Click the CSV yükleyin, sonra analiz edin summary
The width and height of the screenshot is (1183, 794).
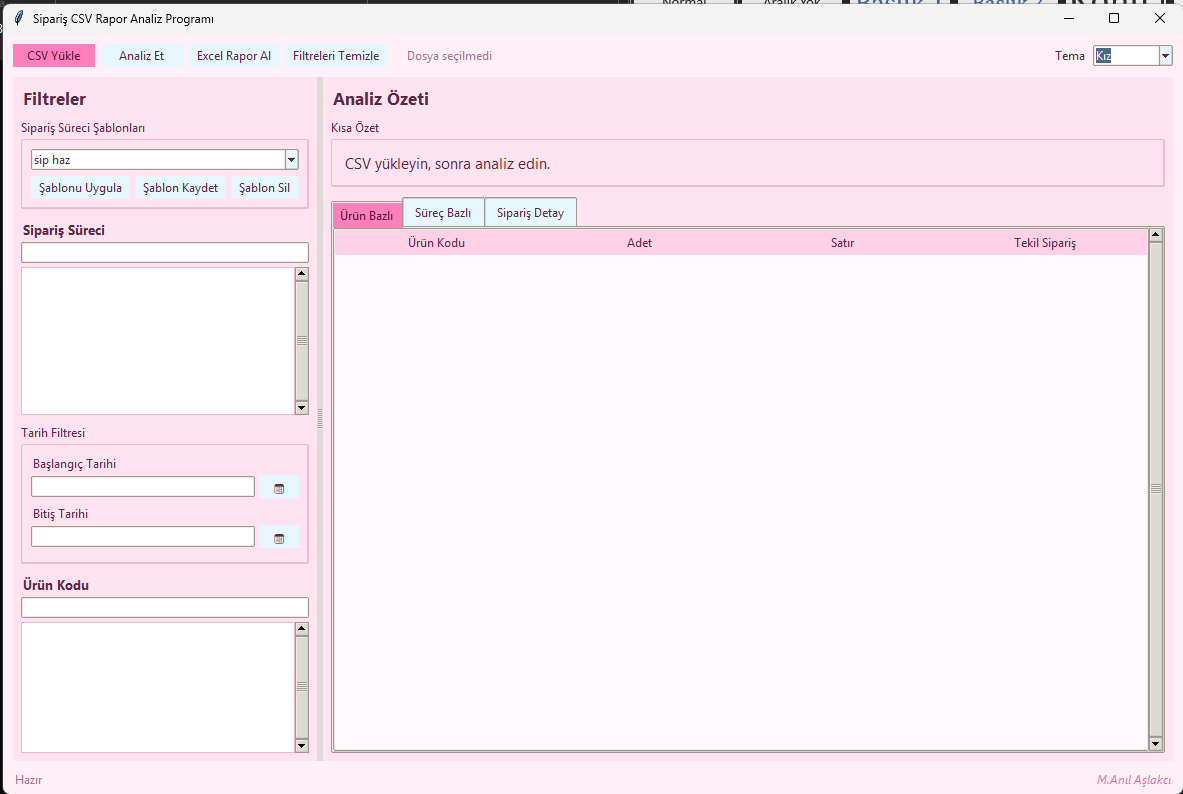tap(447, 164)
